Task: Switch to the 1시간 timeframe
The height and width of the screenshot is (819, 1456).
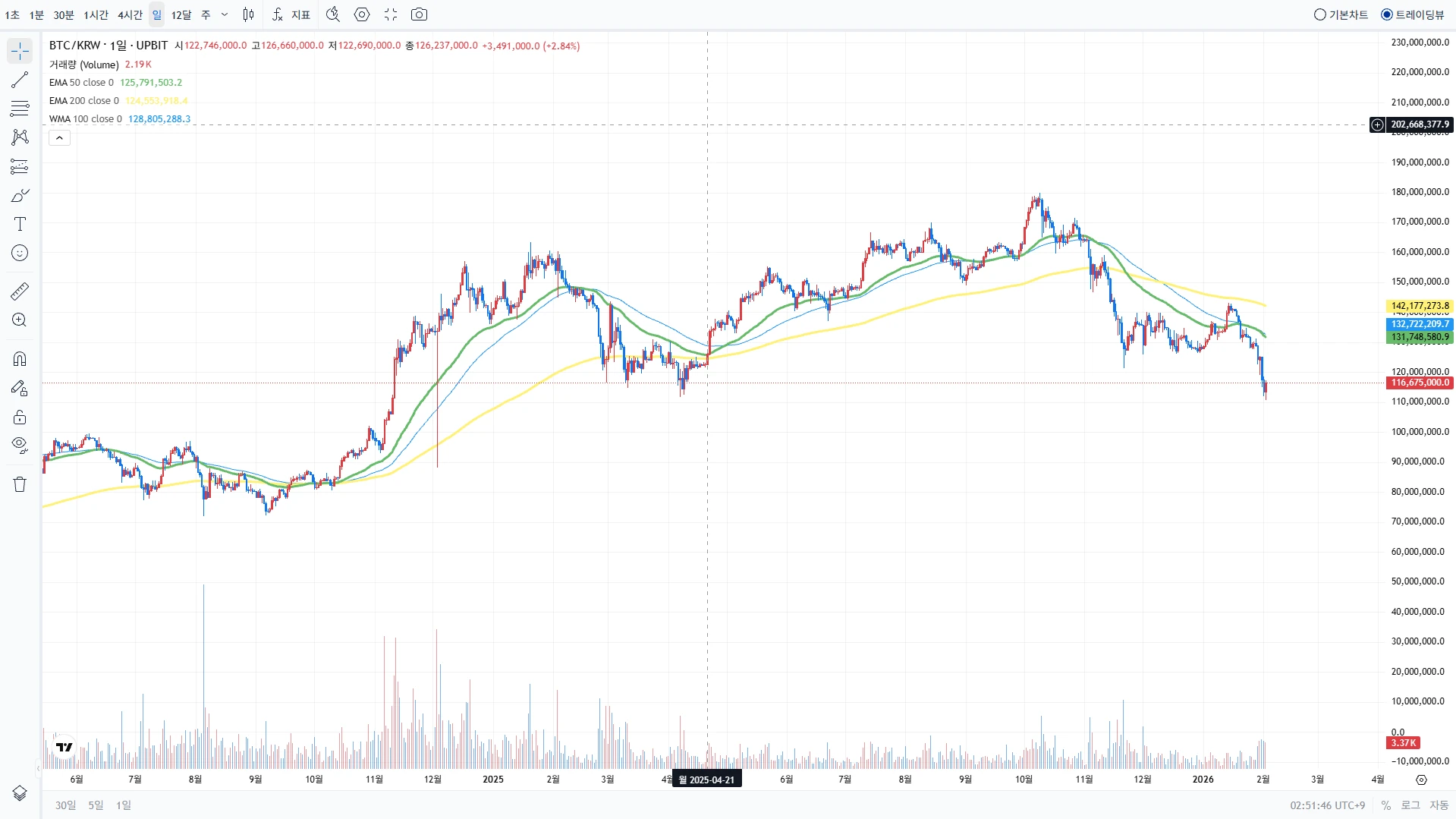Action: [96, 14]
